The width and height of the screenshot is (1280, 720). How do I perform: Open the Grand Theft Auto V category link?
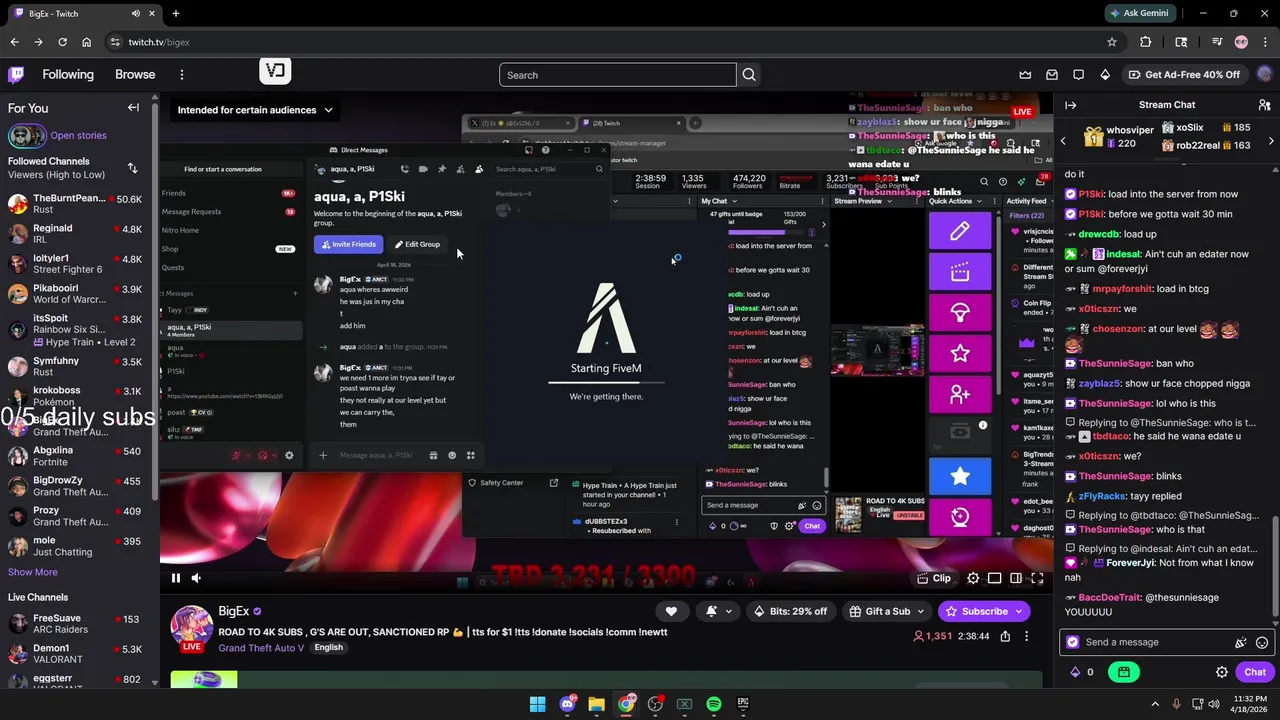click(261, 648)
